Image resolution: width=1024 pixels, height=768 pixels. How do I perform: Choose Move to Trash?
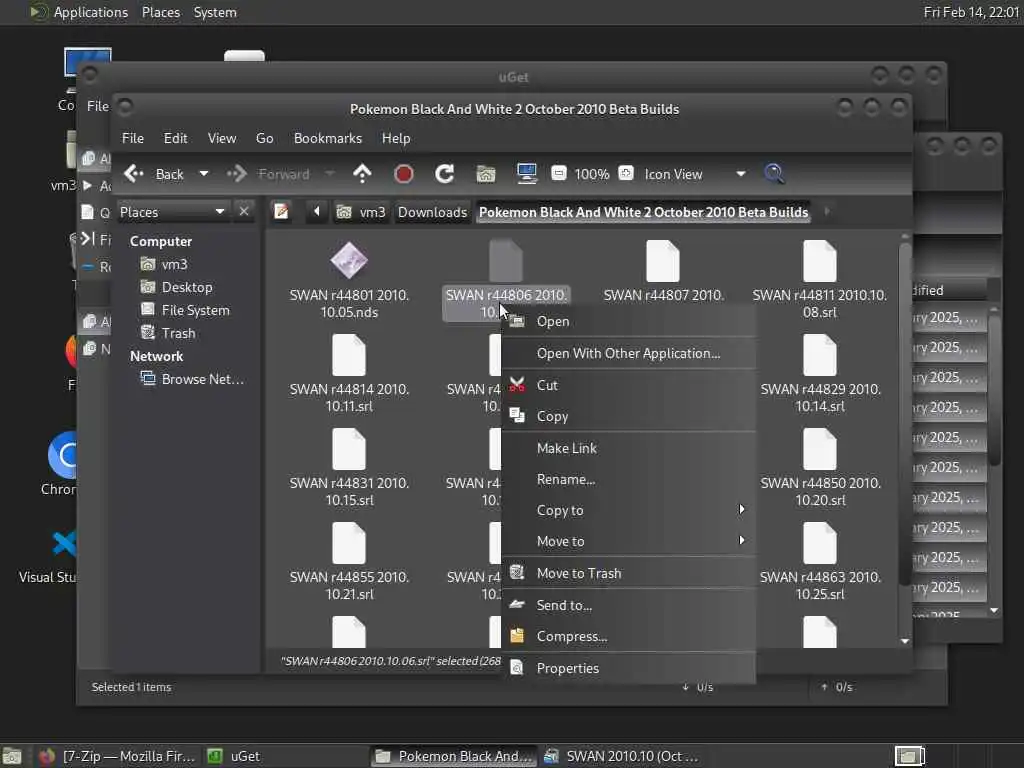629,573
